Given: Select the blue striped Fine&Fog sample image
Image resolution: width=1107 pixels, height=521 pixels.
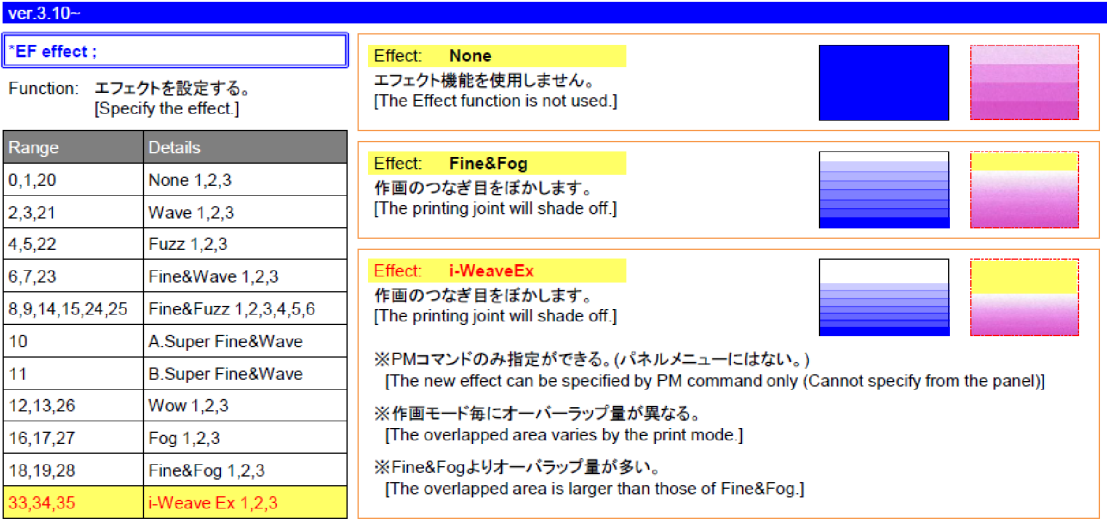Looking at the screenshot, I should pyautogui.click(x=883, y=190).
